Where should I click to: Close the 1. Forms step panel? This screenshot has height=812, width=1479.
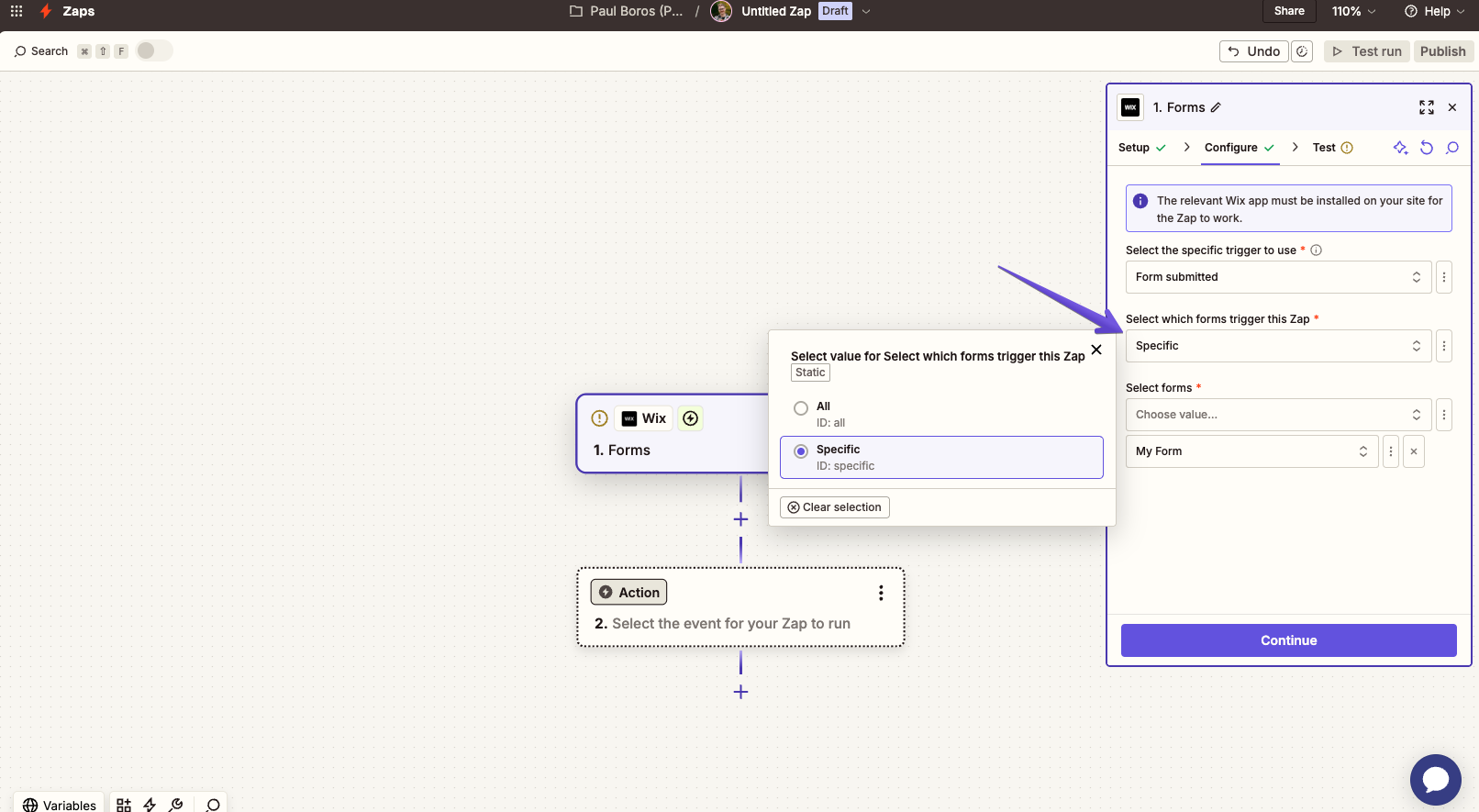(1452, 107)
